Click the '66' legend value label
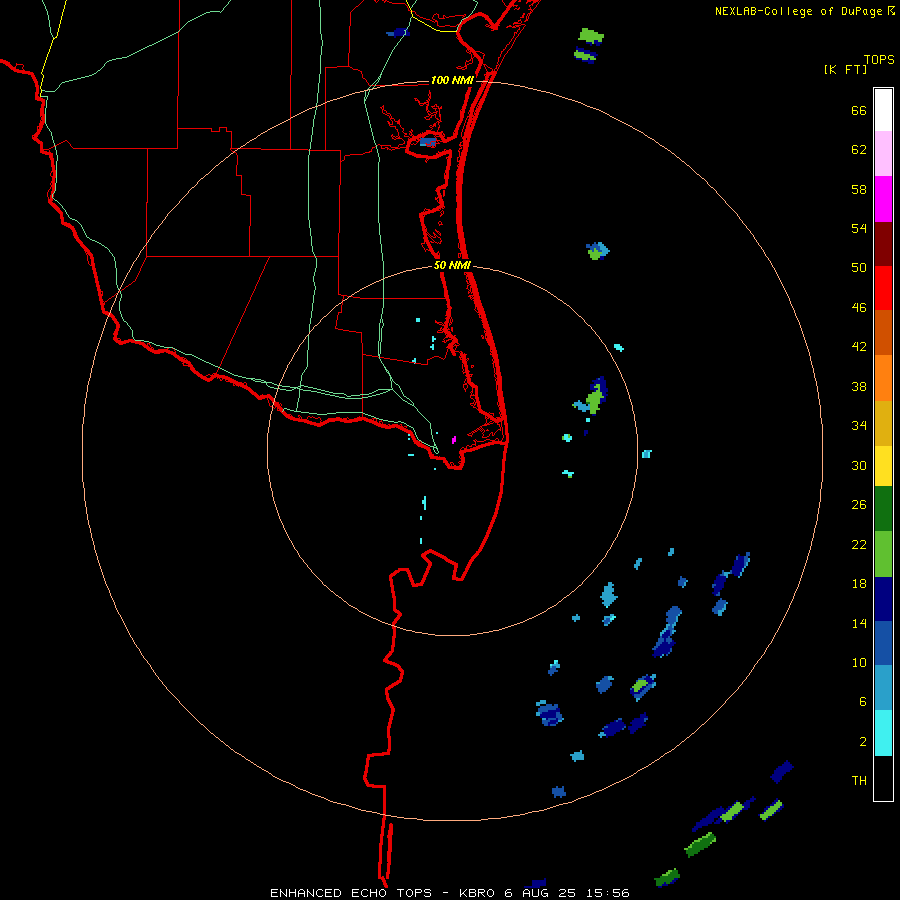 pyautogui.click(x=859, y=110)
